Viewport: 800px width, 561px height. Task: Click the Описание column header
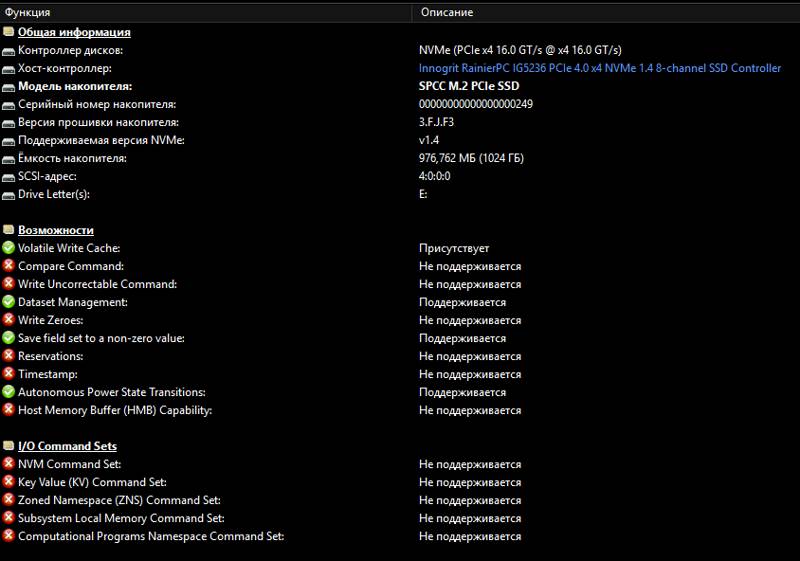pos(446,12)
